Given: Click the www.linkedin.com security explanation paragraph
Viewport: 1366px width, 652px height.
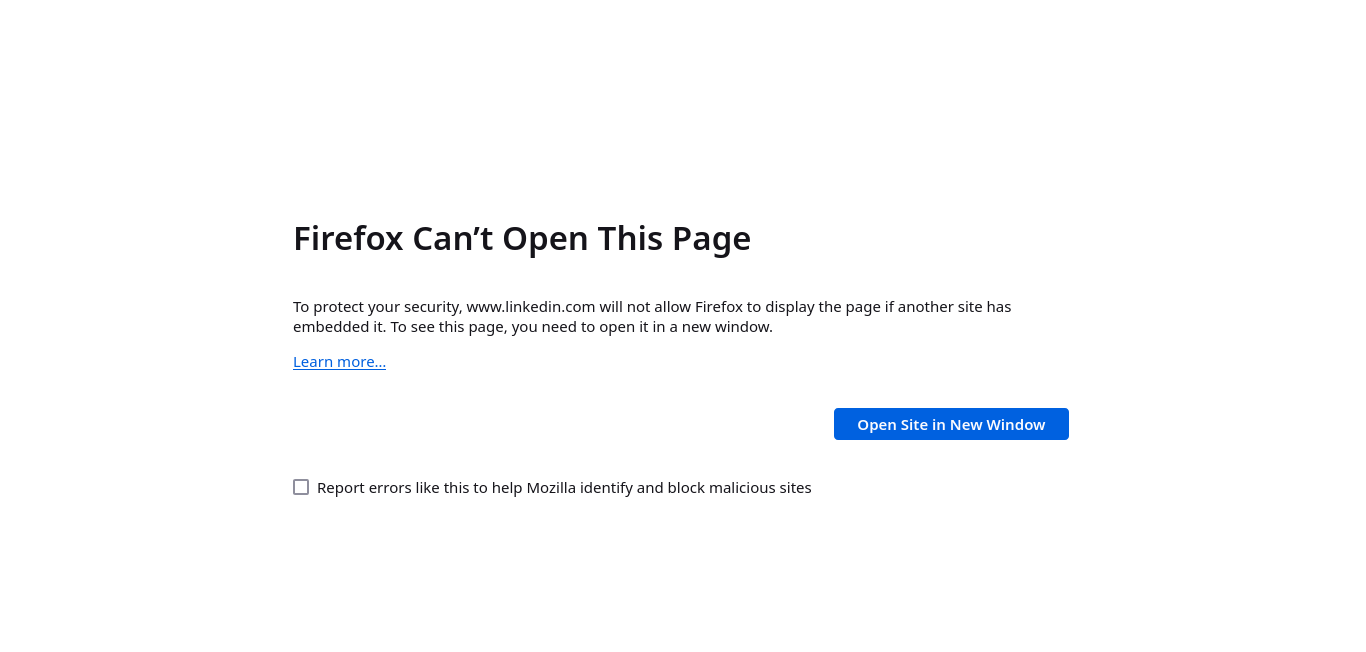Looking at the screenshot, I should [652, 316].
